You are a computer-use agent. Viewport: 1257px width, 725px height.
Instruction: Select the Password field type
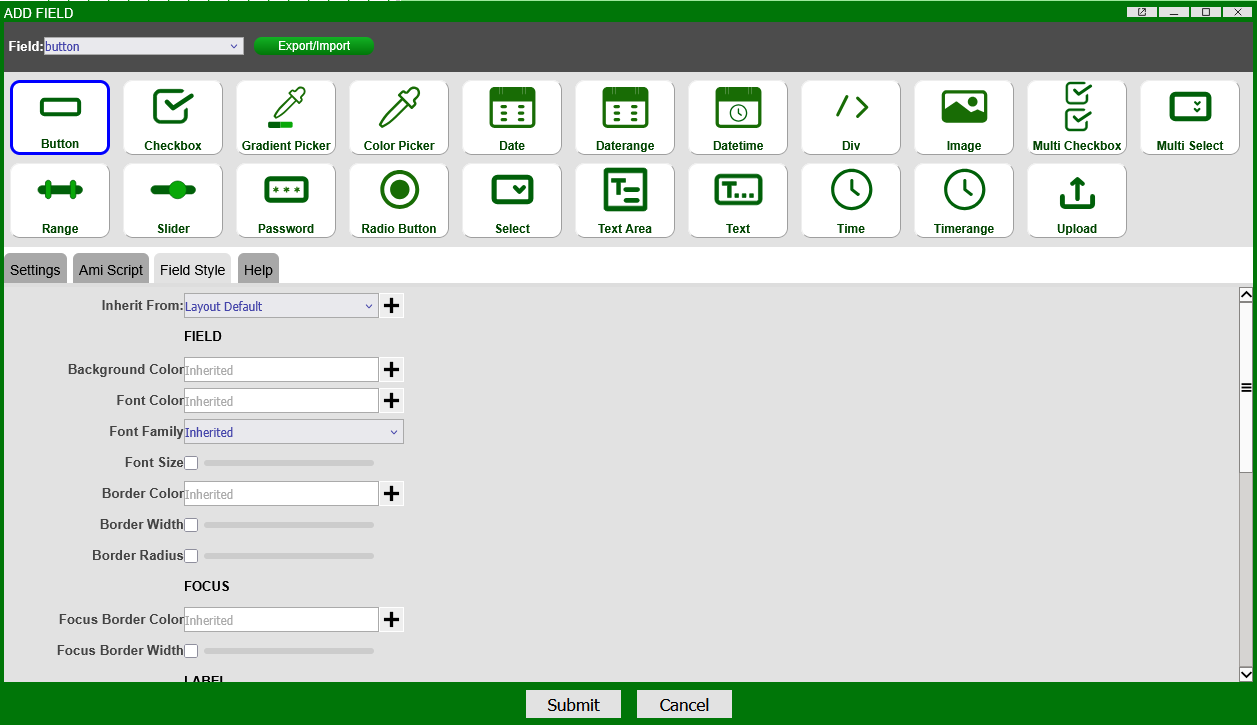286,200
